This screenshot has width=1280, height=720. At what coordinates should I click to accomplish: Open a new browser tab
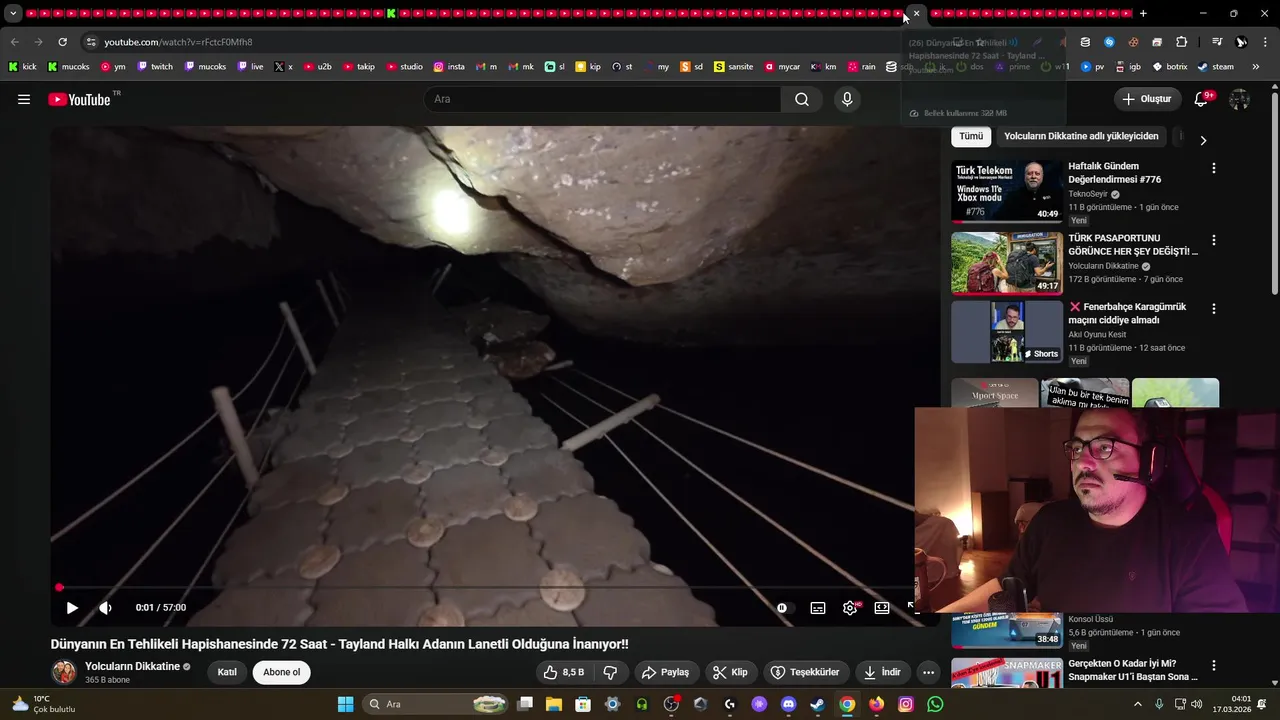coord(1143,13)
